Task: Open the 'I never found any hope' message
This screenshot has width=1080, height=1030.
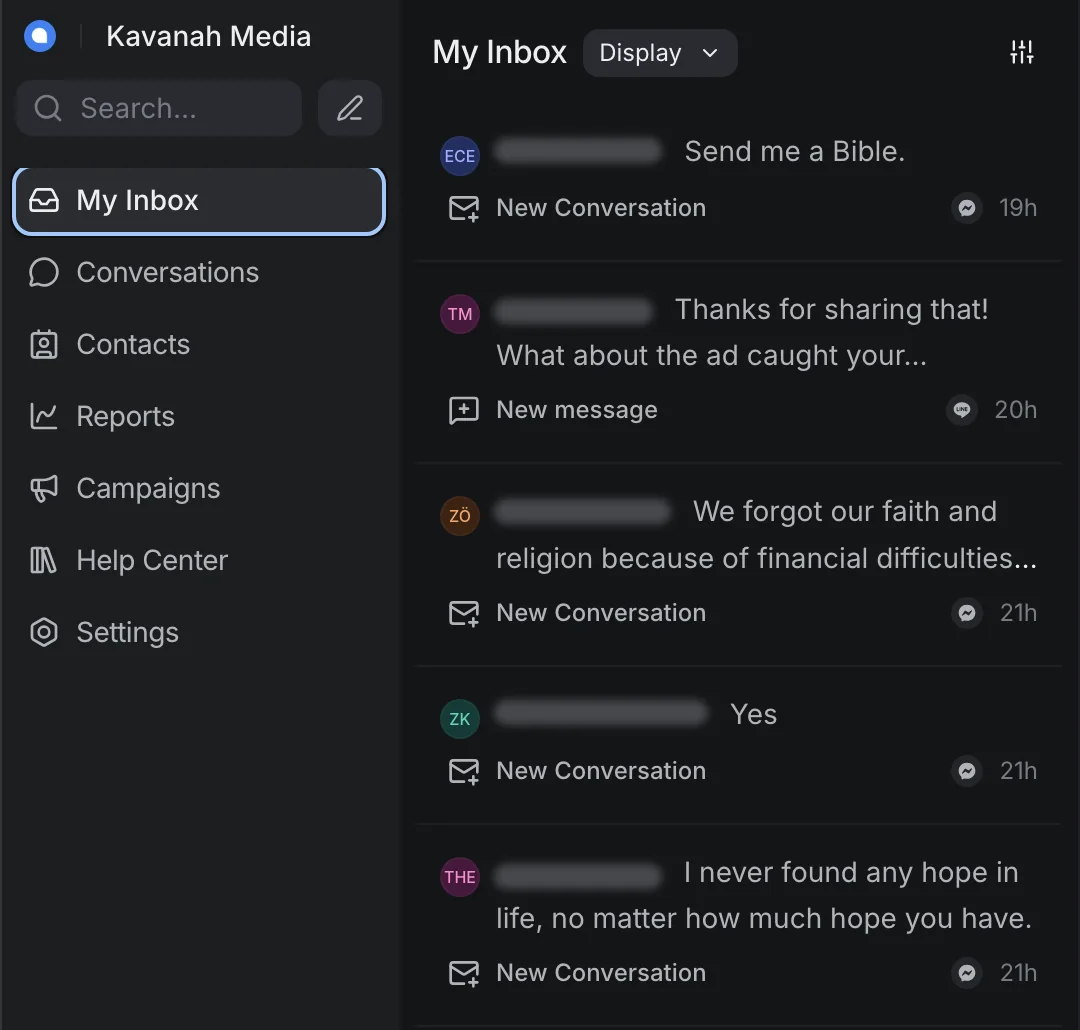Action: tap(765, 896)
